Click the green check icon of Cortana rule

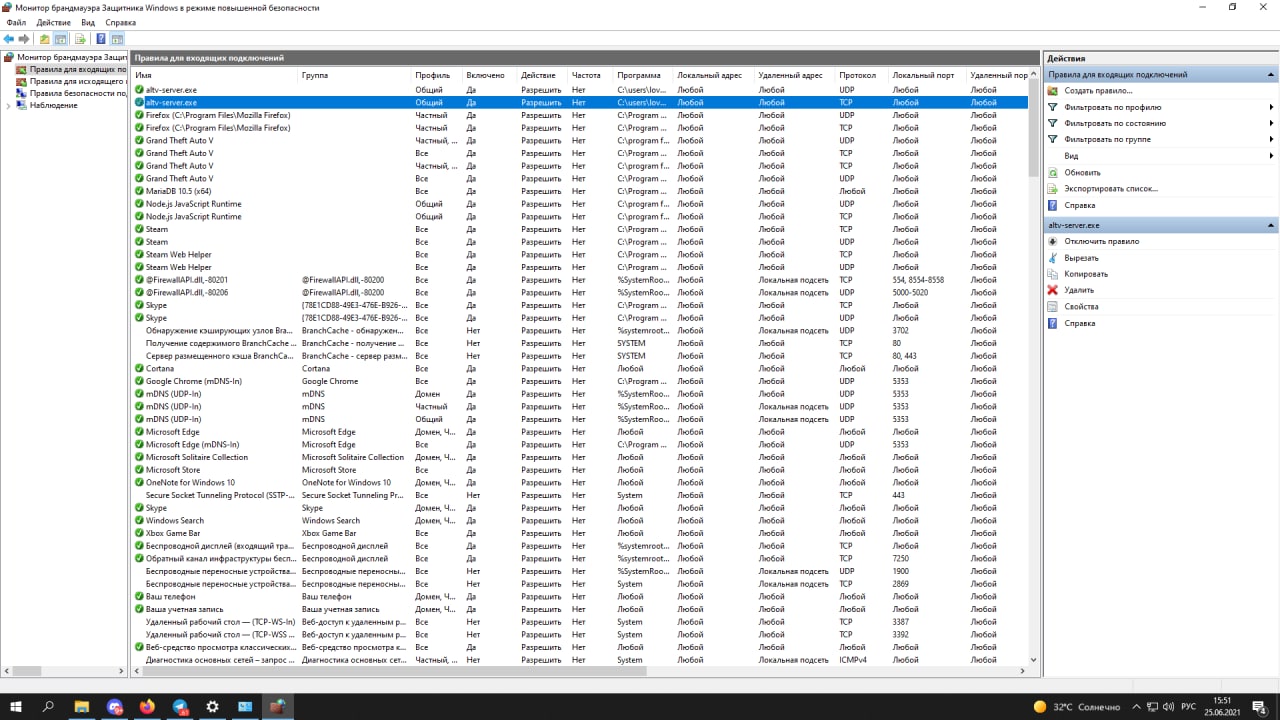point(139,368)
